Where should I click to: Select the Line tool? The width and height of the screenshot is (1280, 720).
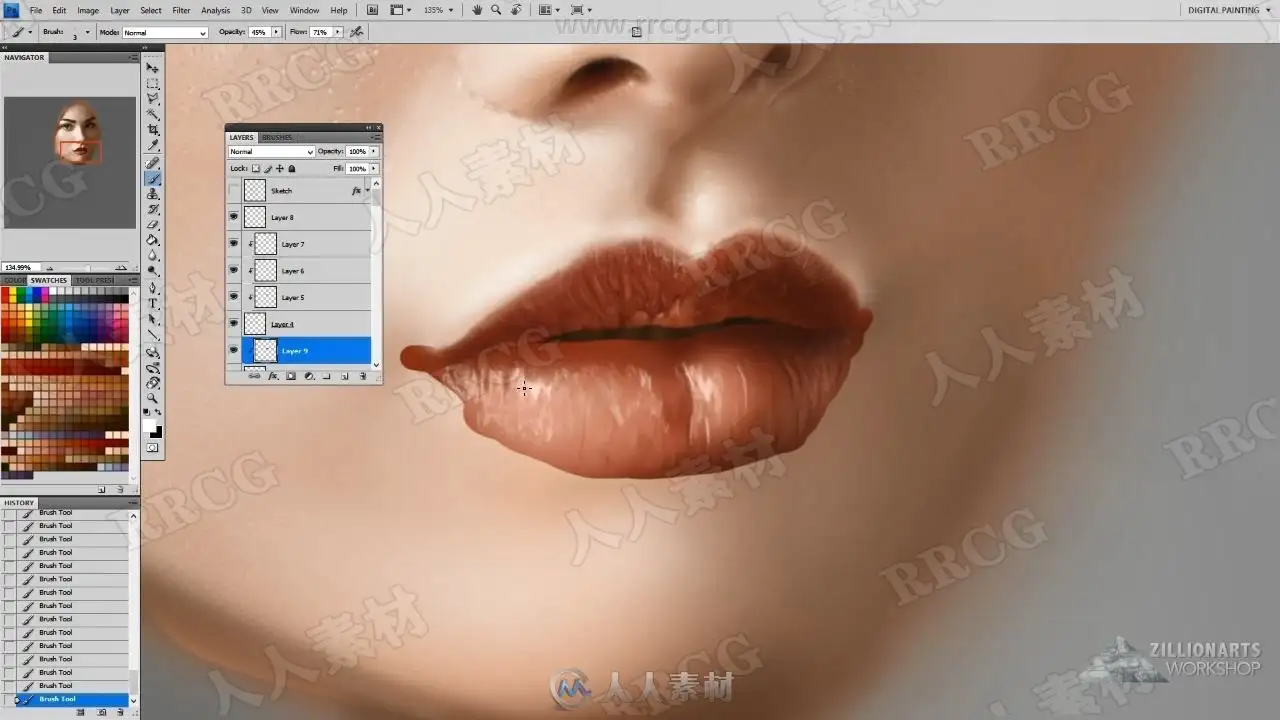click(x=153, y=334)
